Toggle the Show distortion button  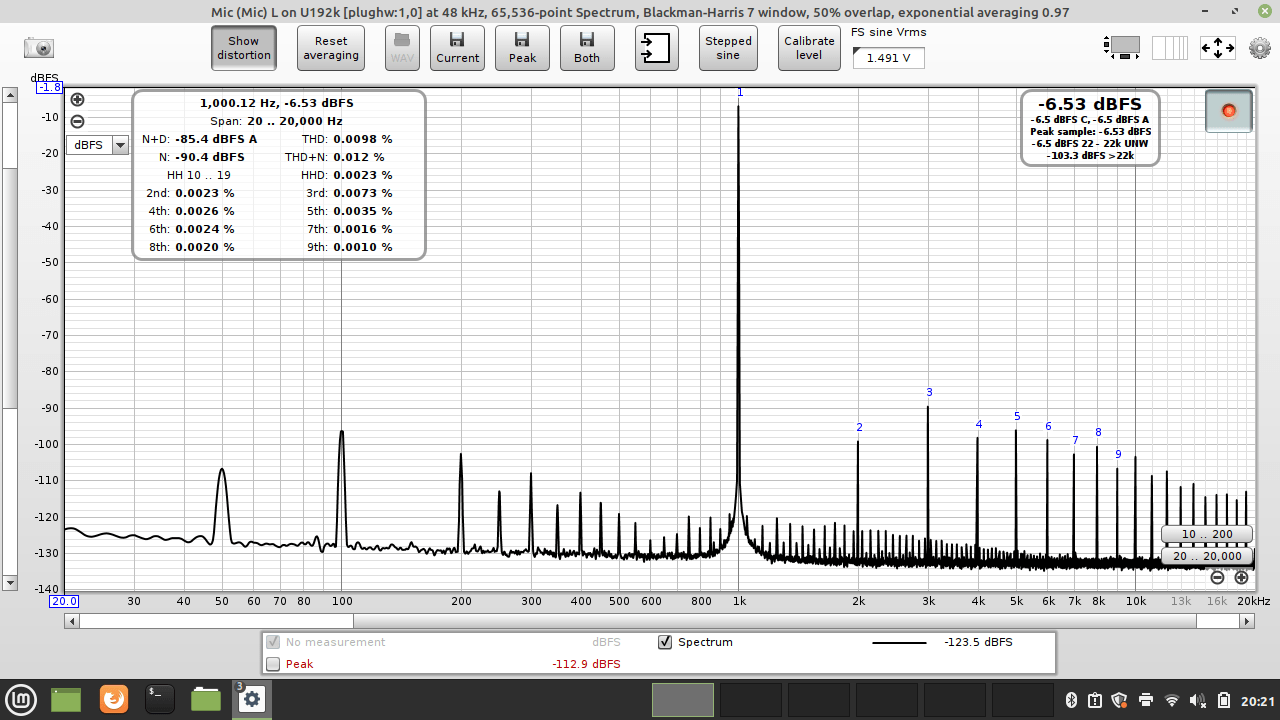click(x=244, y=48)
